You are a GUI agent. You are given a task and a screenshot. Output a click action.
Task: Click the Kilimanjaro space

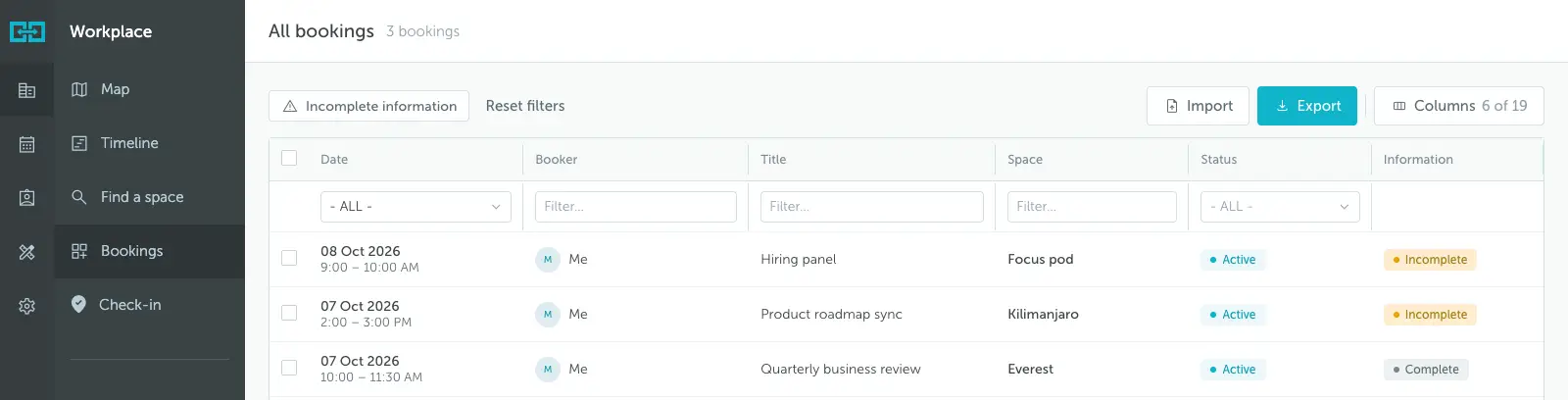click(1043, 315)
